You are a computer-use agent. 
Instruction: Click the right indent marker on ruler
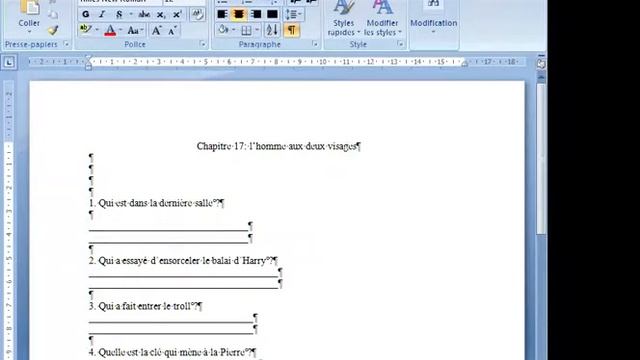(464, 63)
